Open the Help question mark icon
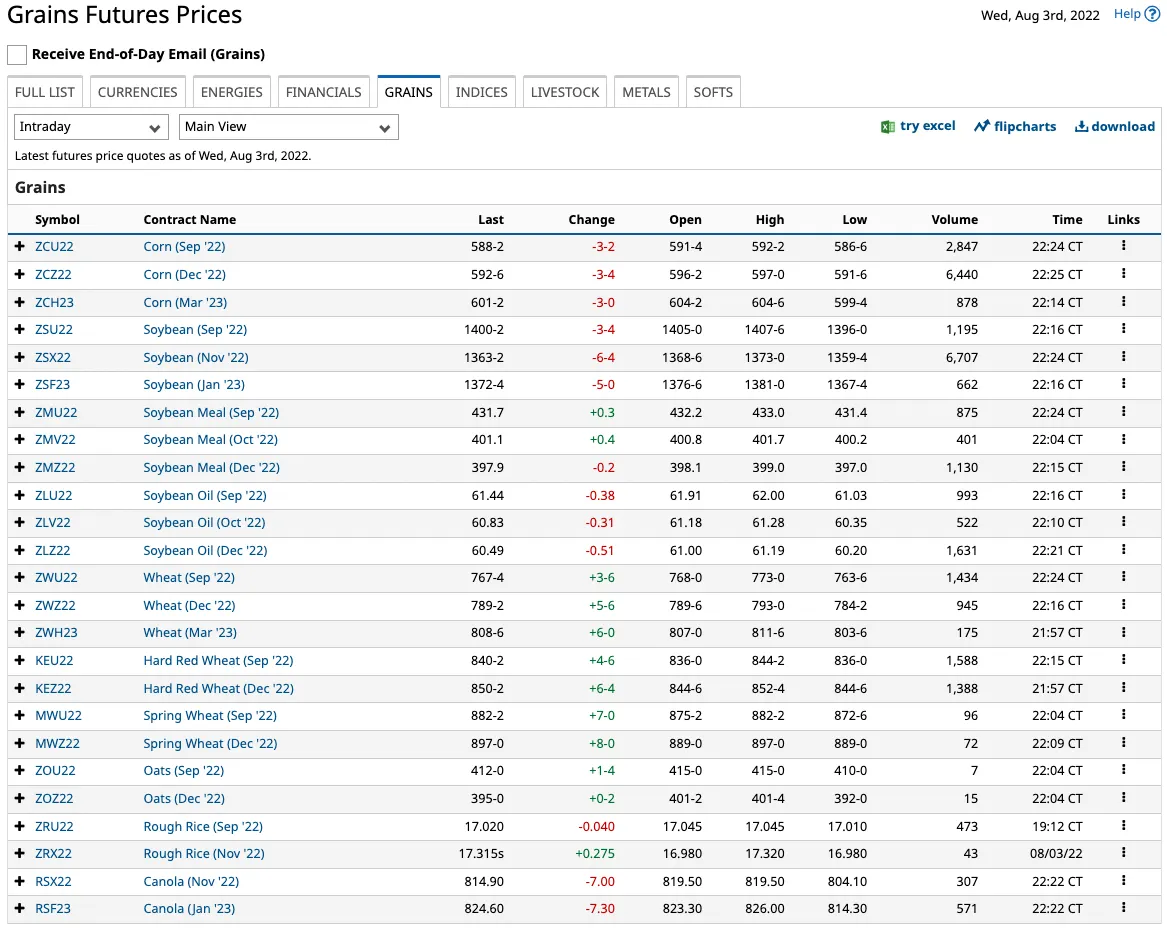Image resolution: width=1167 pixels, height=932 pixels. 1152,14
